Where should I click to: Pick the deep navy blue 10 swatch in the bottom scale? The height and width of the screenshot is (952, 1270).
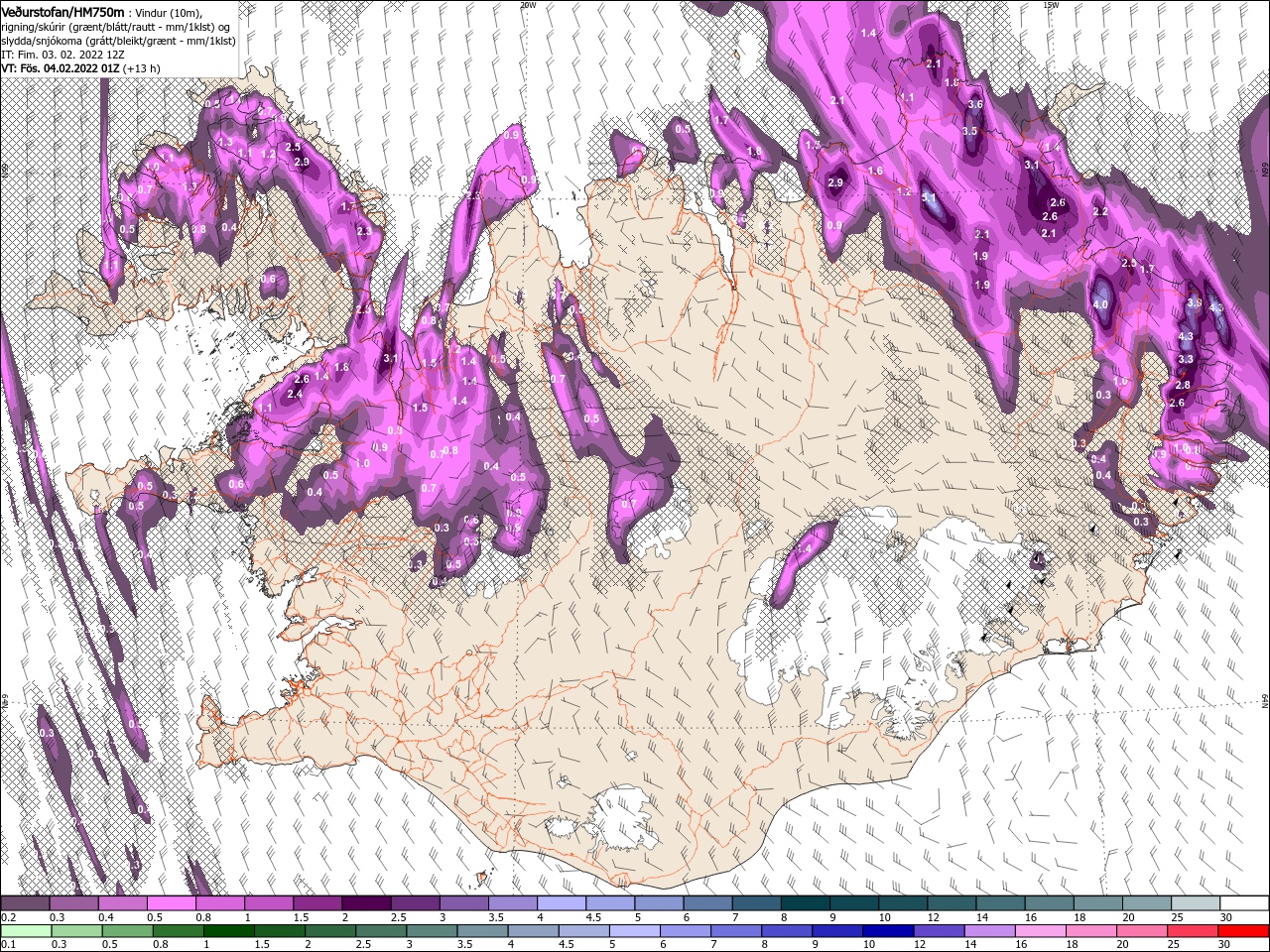pyautogui.click(x=888, y=931)
